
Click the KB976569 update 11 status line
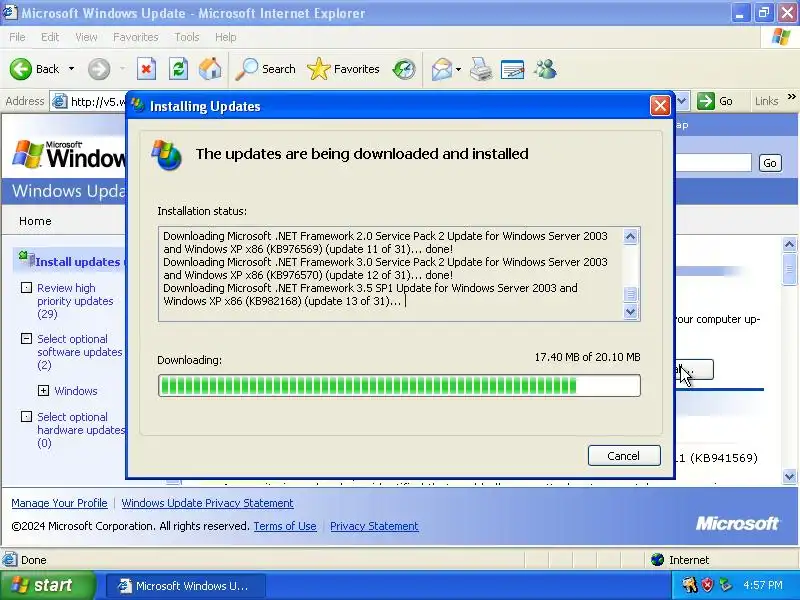[x=385, y=242]
